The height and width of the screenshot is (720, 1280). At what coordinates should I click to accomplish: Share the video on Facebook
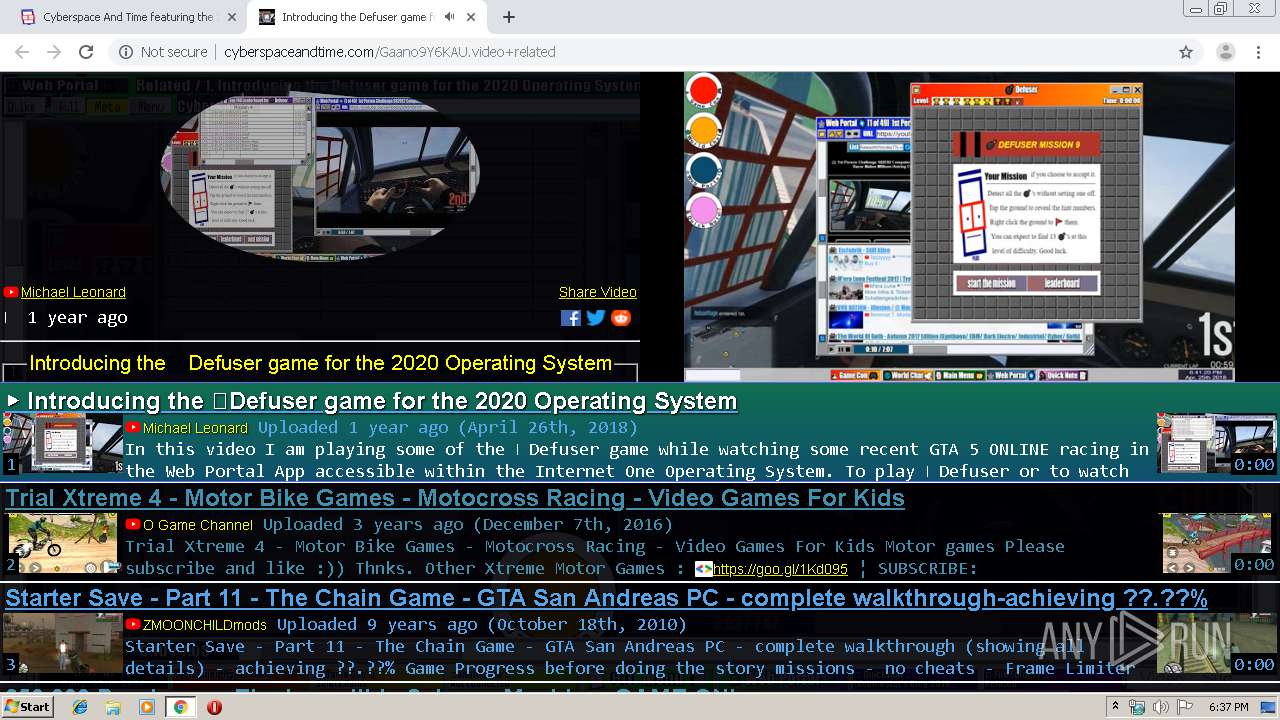pyautogui.click(x=571, y=318)
